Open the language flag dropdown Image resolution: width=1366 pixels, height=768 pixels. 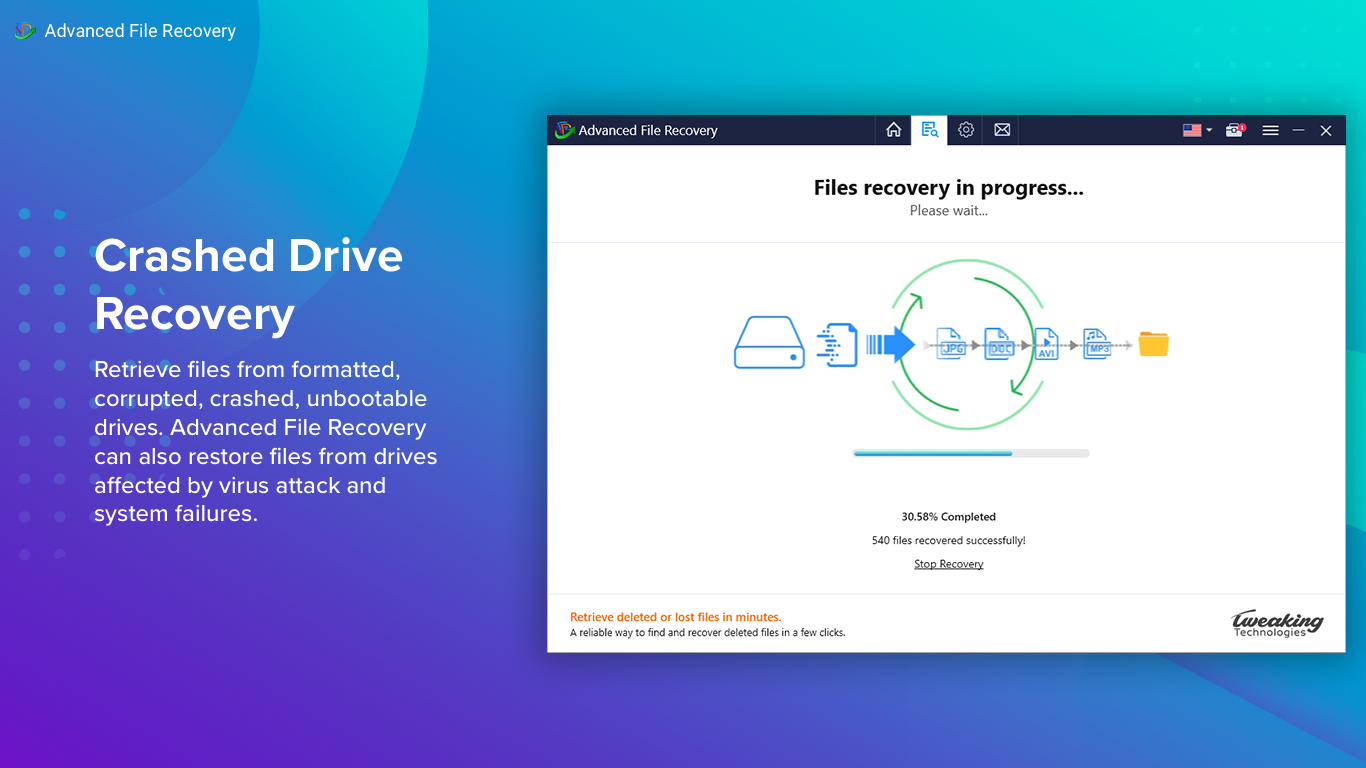1196,130
